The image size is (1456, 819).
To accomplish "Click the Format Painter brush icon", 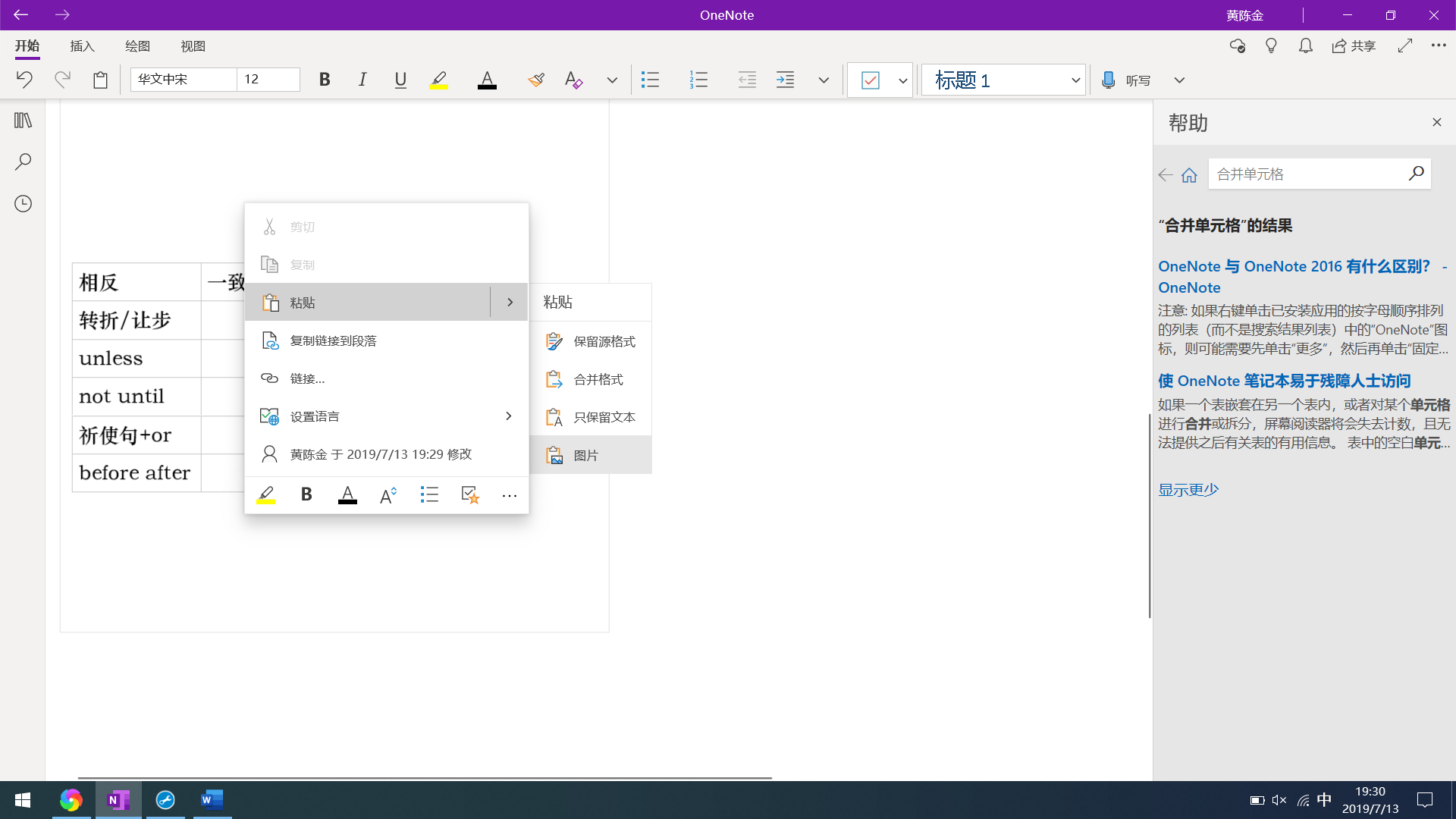I will 536,80.
